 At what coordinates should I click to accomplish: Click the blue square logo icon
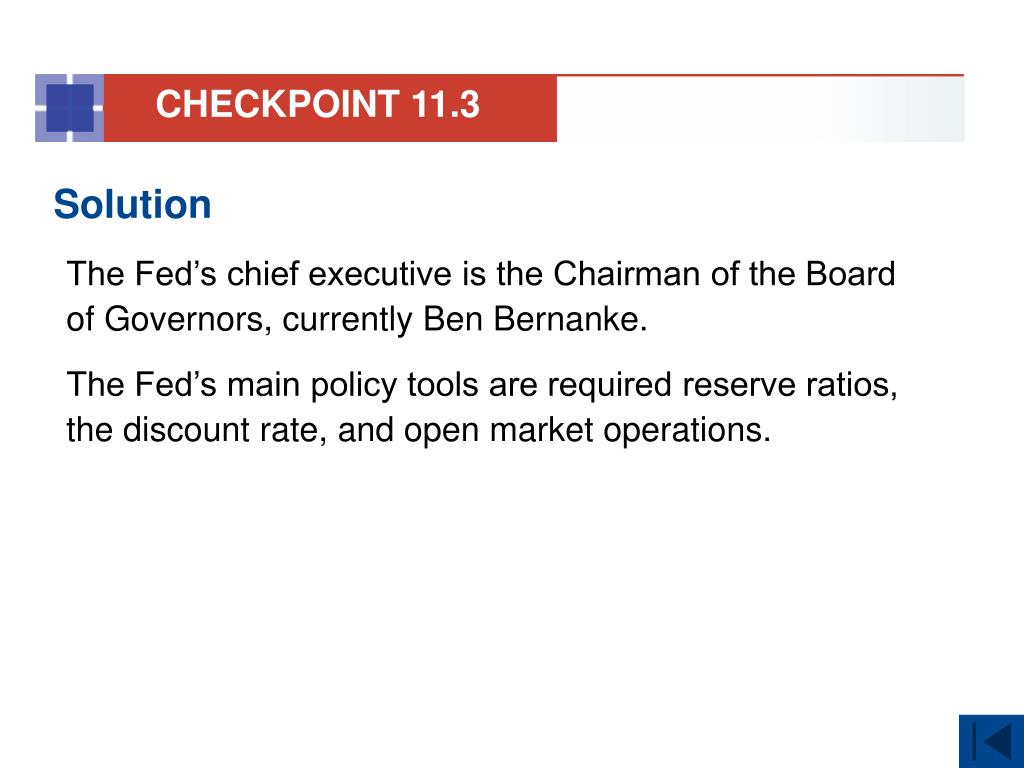[69, 108]
